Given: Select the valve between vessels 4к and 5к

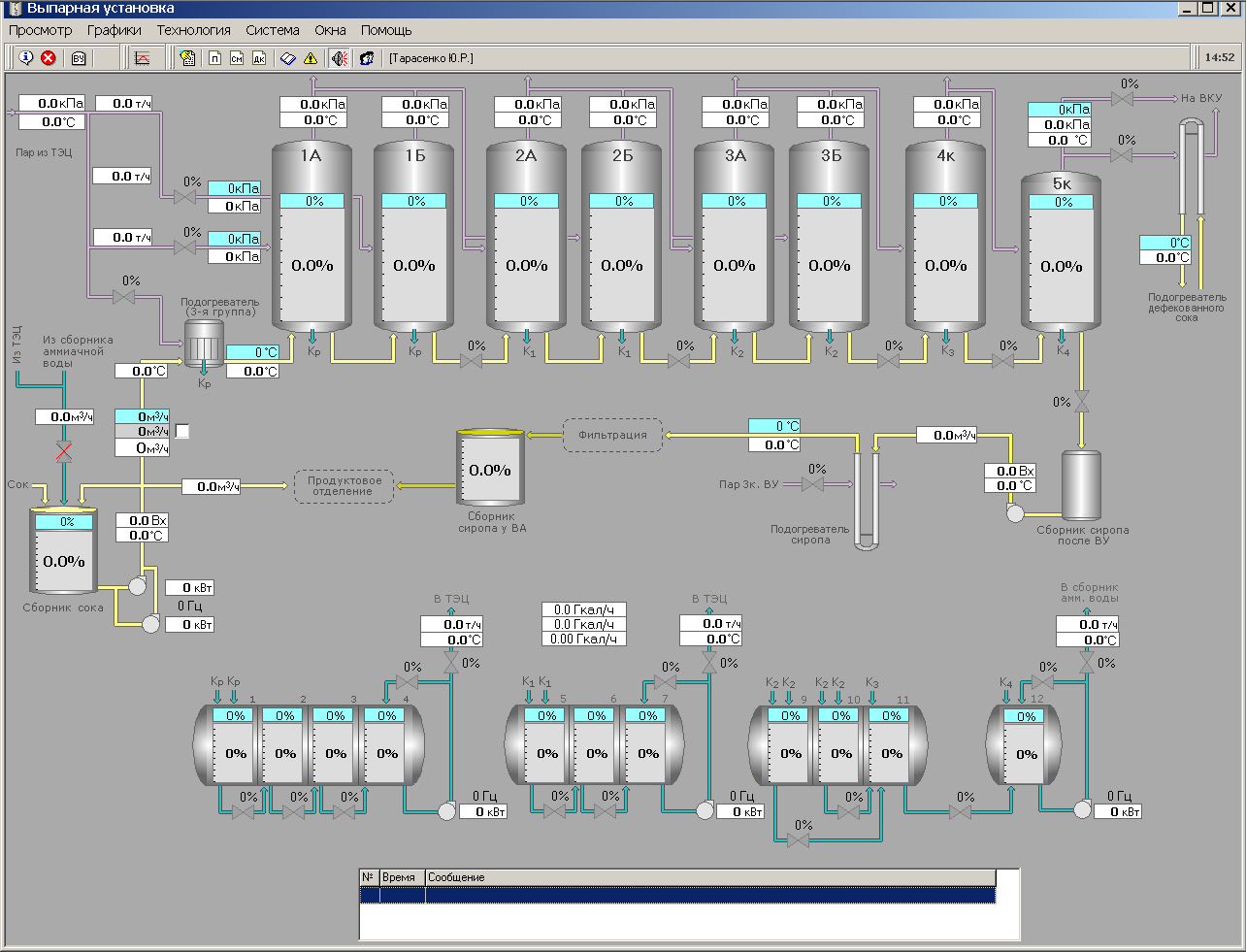Looking at the screenshot, I should click(x=1003, y=361).
